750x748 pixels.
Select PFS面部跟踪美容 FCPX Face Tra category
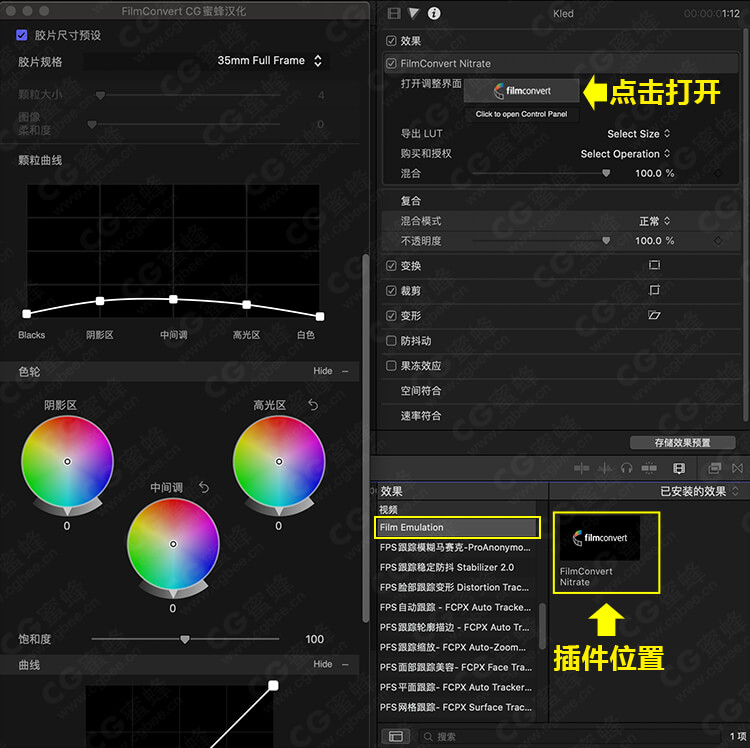pos(456,668)
